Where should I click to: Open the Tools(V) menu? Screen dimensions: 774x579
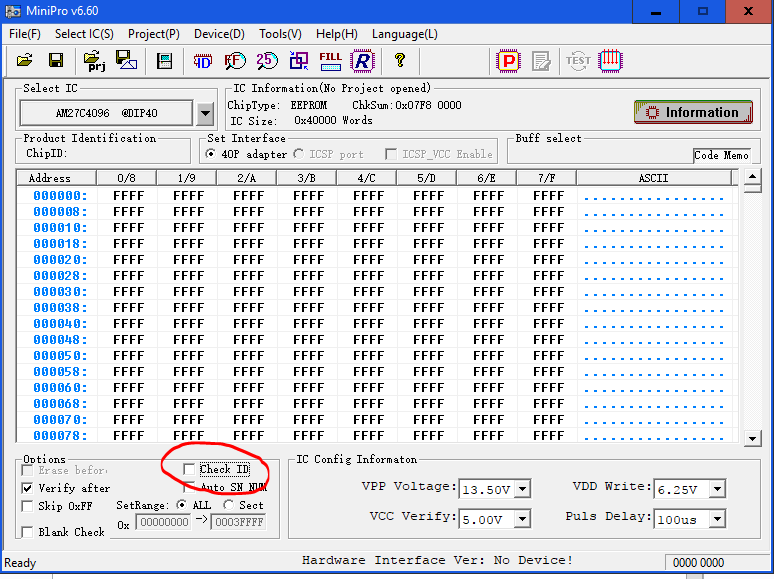(x=280, y=34)
